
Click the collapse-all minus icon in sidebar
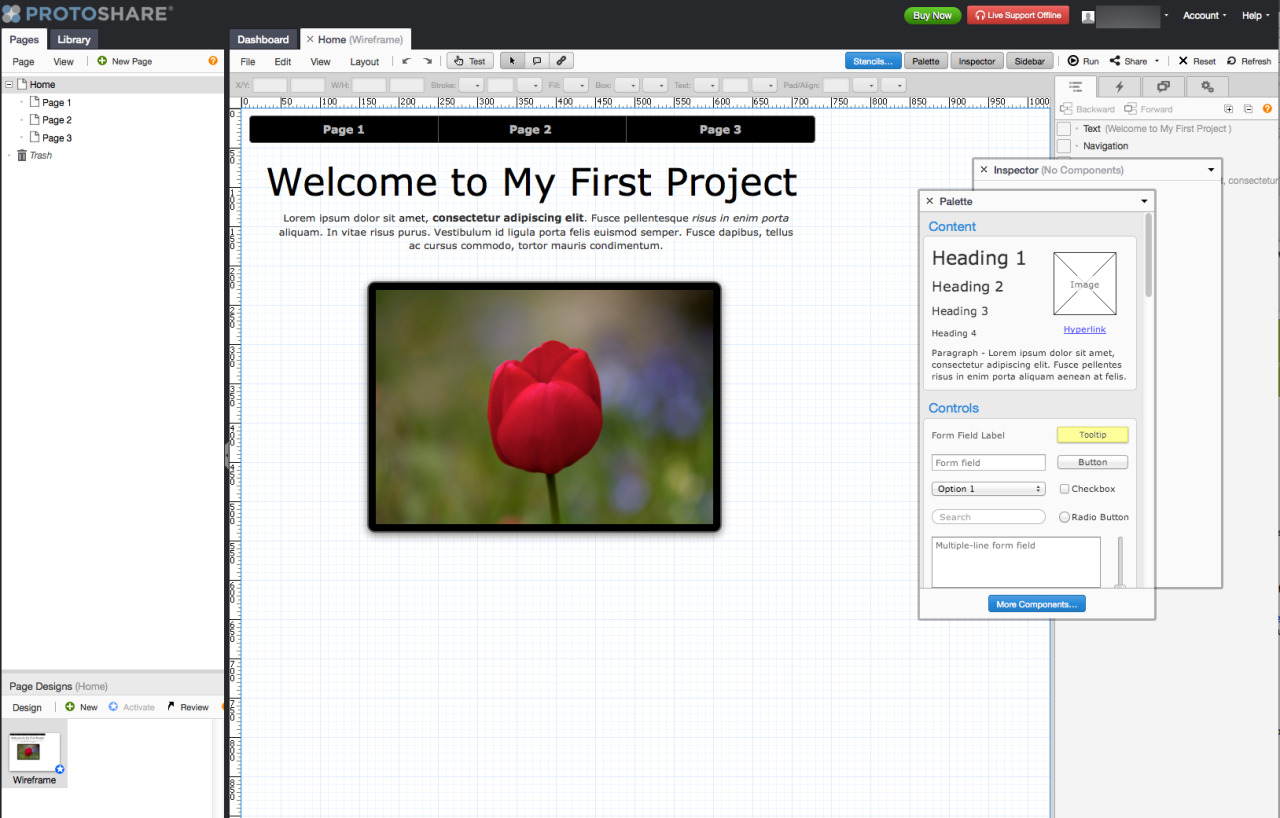tap(1248, 109)
